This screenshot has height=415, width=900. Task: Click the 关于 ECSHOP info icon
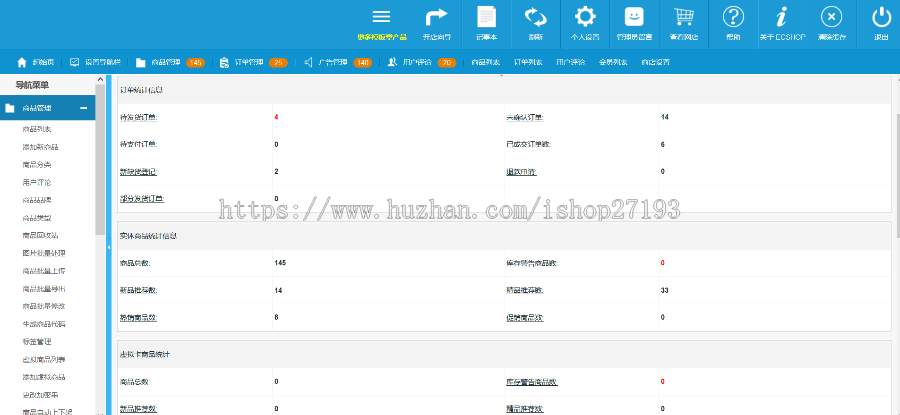(x=782, y=17)
